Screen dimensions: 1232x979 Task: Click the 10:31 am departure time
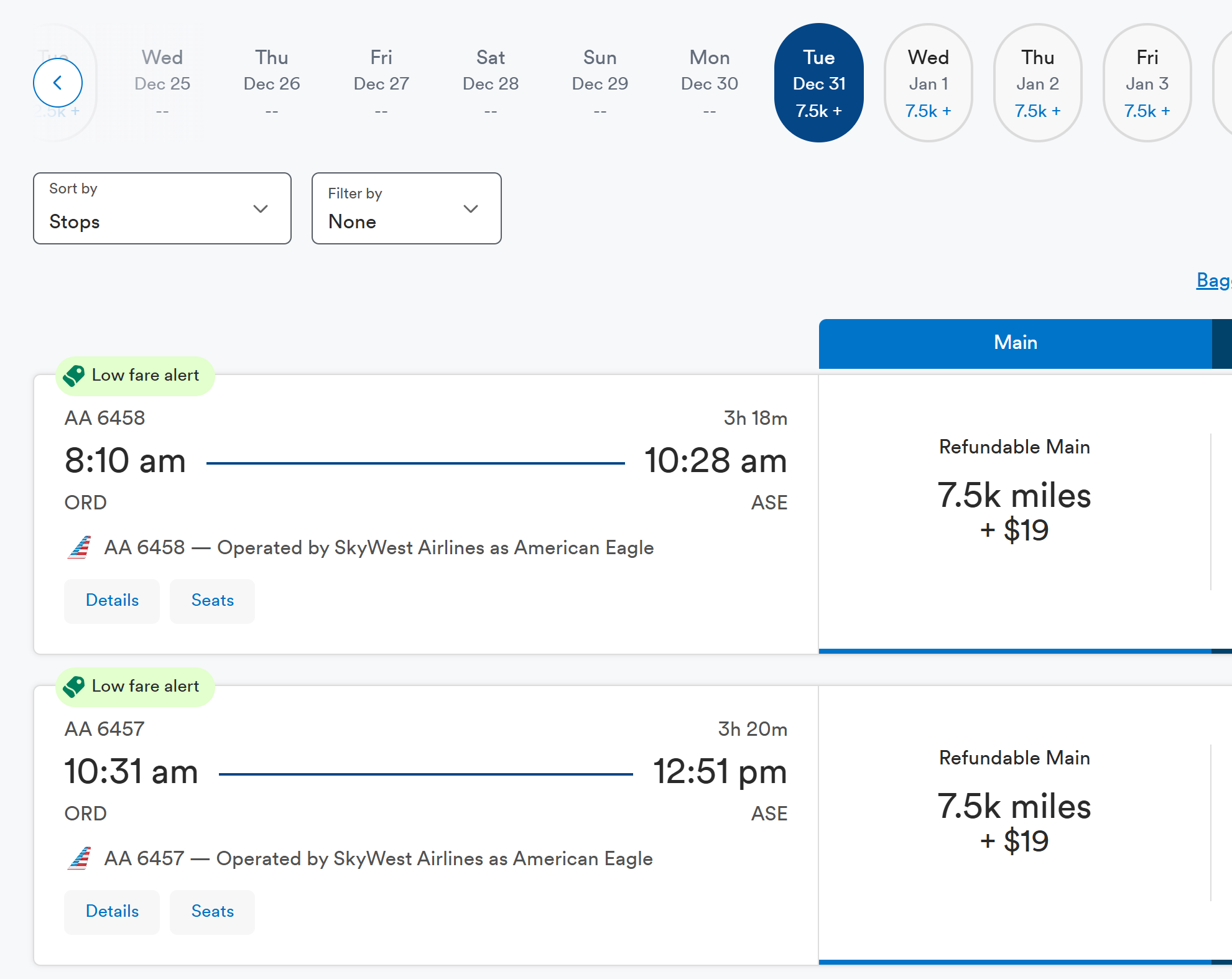[x=131, y=772]
